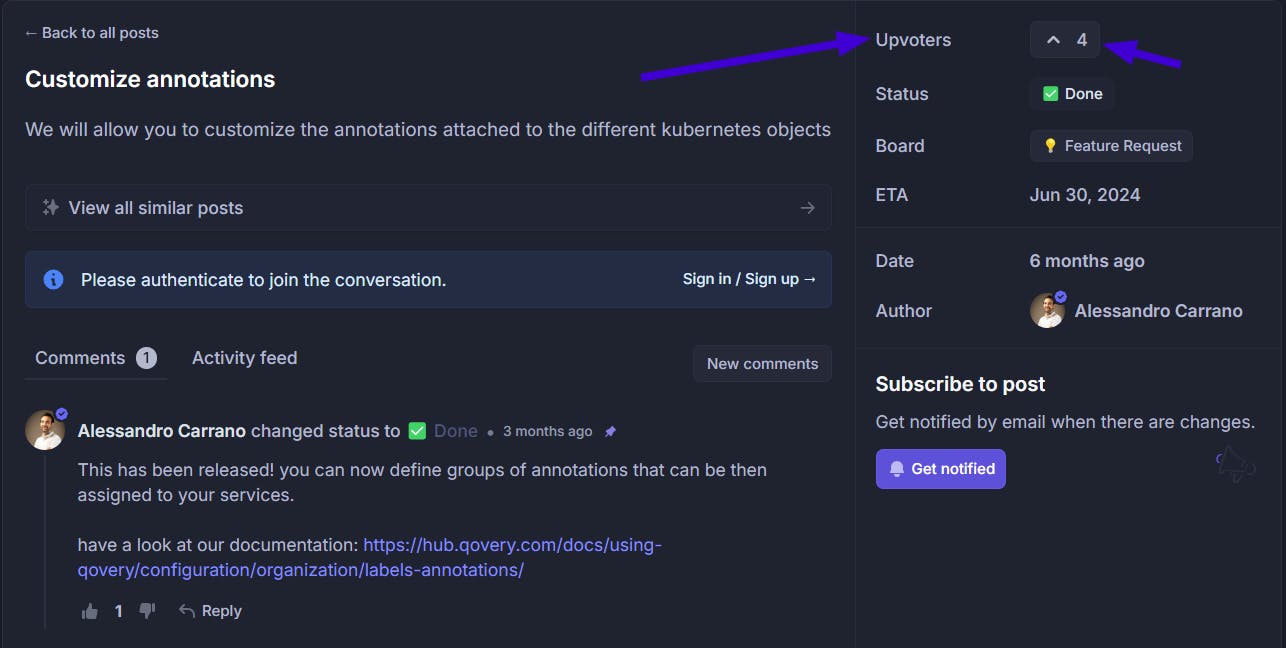Image resolution: width=1286 pixels, height=648 pixels.
Task: Open the New comments sort dropdown
Action: 762,364
